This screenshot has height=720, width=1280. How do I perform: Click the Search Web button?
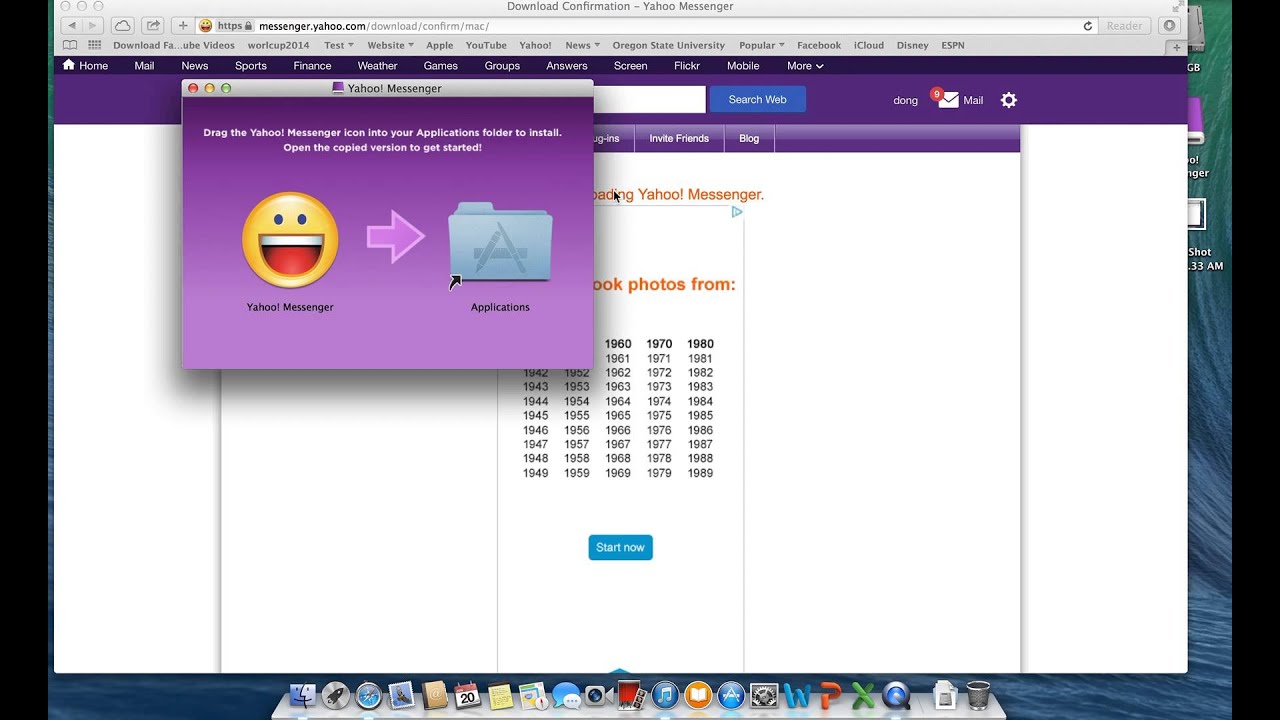point(757,99)
